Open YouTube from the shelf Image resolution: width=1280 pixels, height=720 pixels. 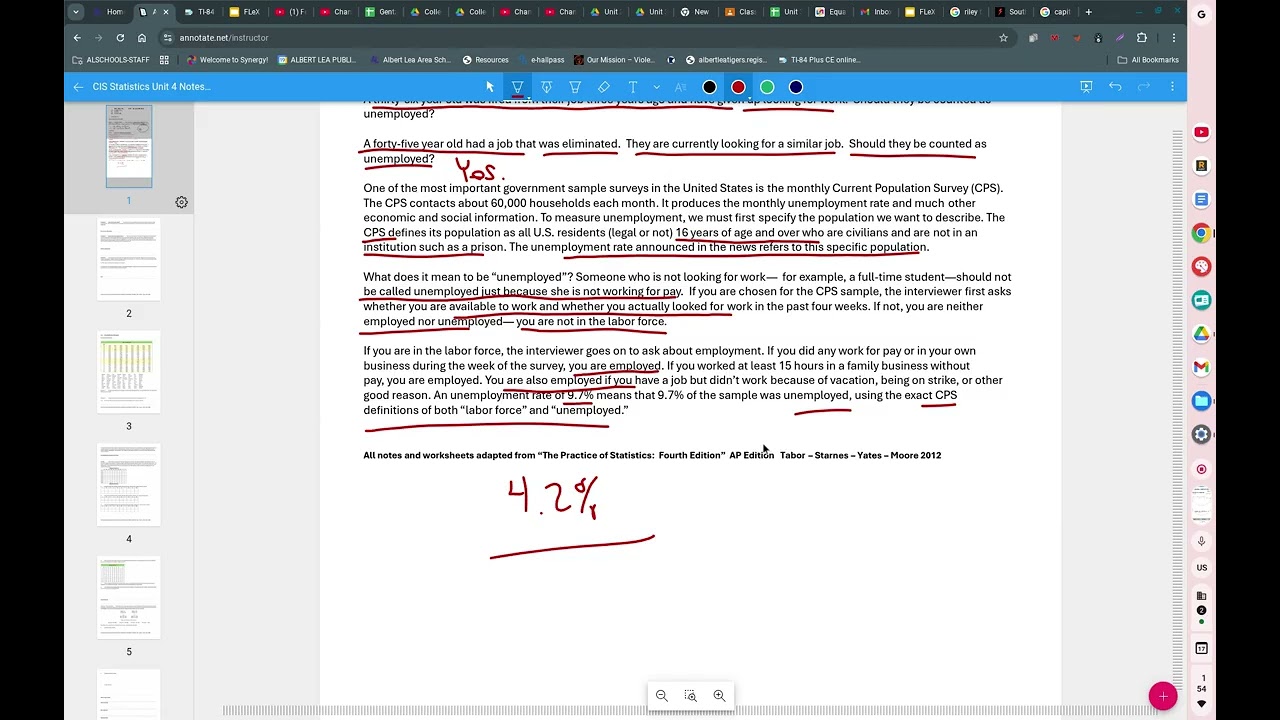pos(1201,132)
